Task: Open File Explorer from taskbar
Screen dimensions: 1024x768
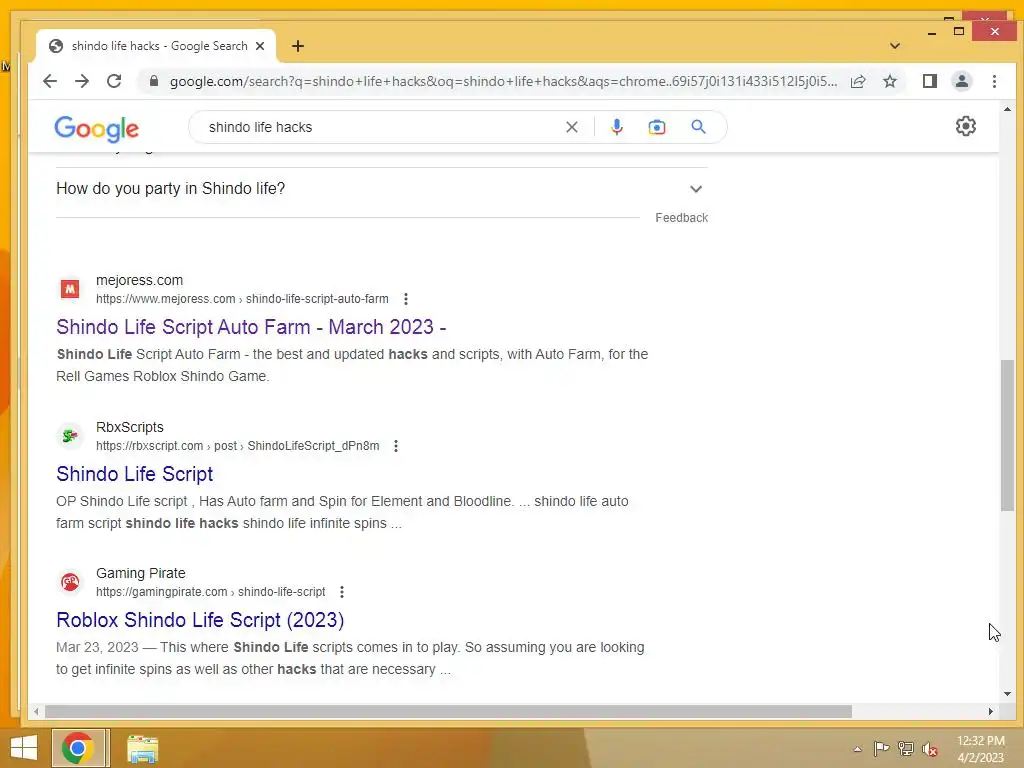Action: pyautogui.click(x=142, y=748)
